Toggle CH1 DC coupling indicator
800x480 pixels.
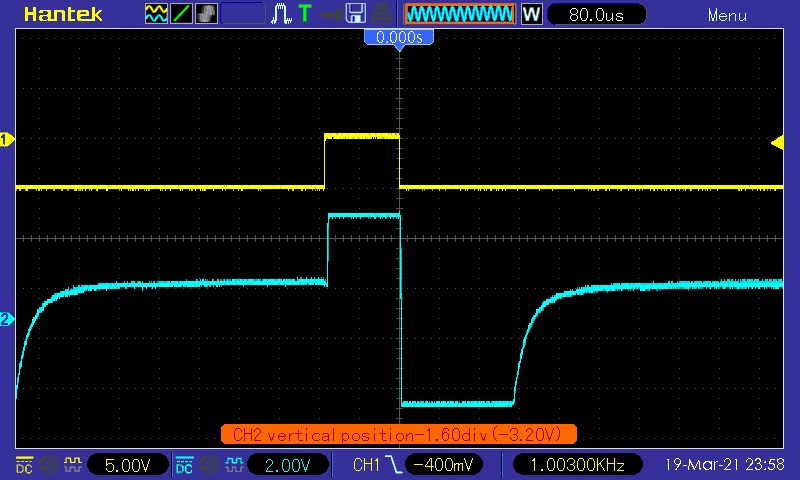tap(22, 465)
